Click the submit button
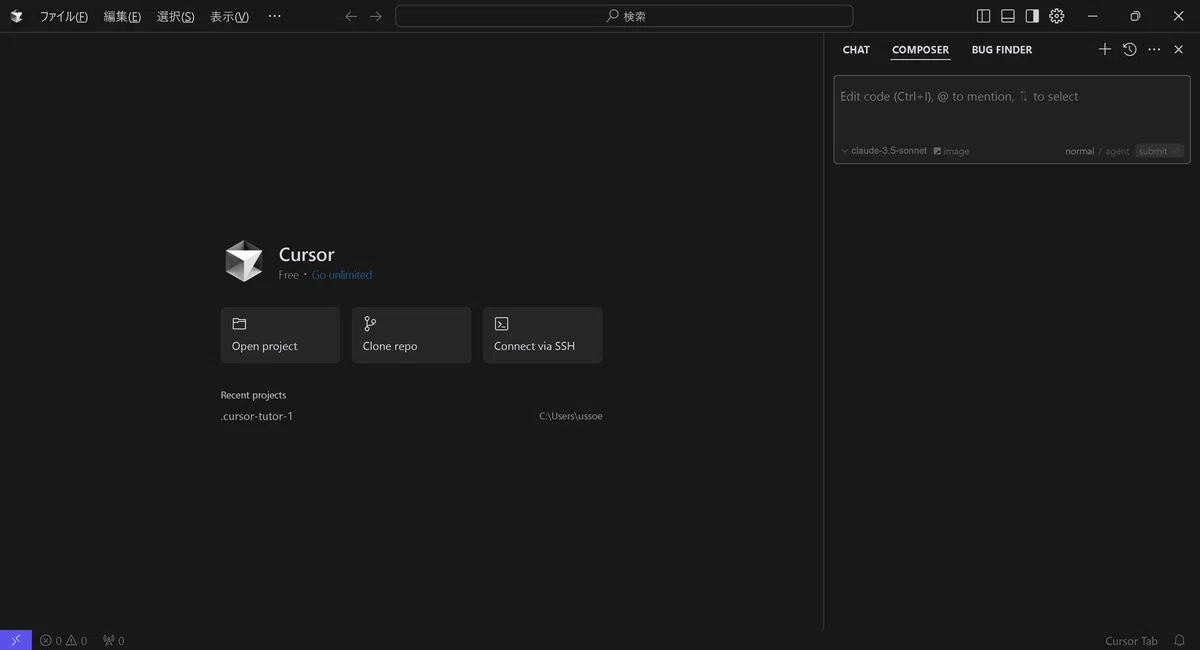 [x=1159, y=151]
